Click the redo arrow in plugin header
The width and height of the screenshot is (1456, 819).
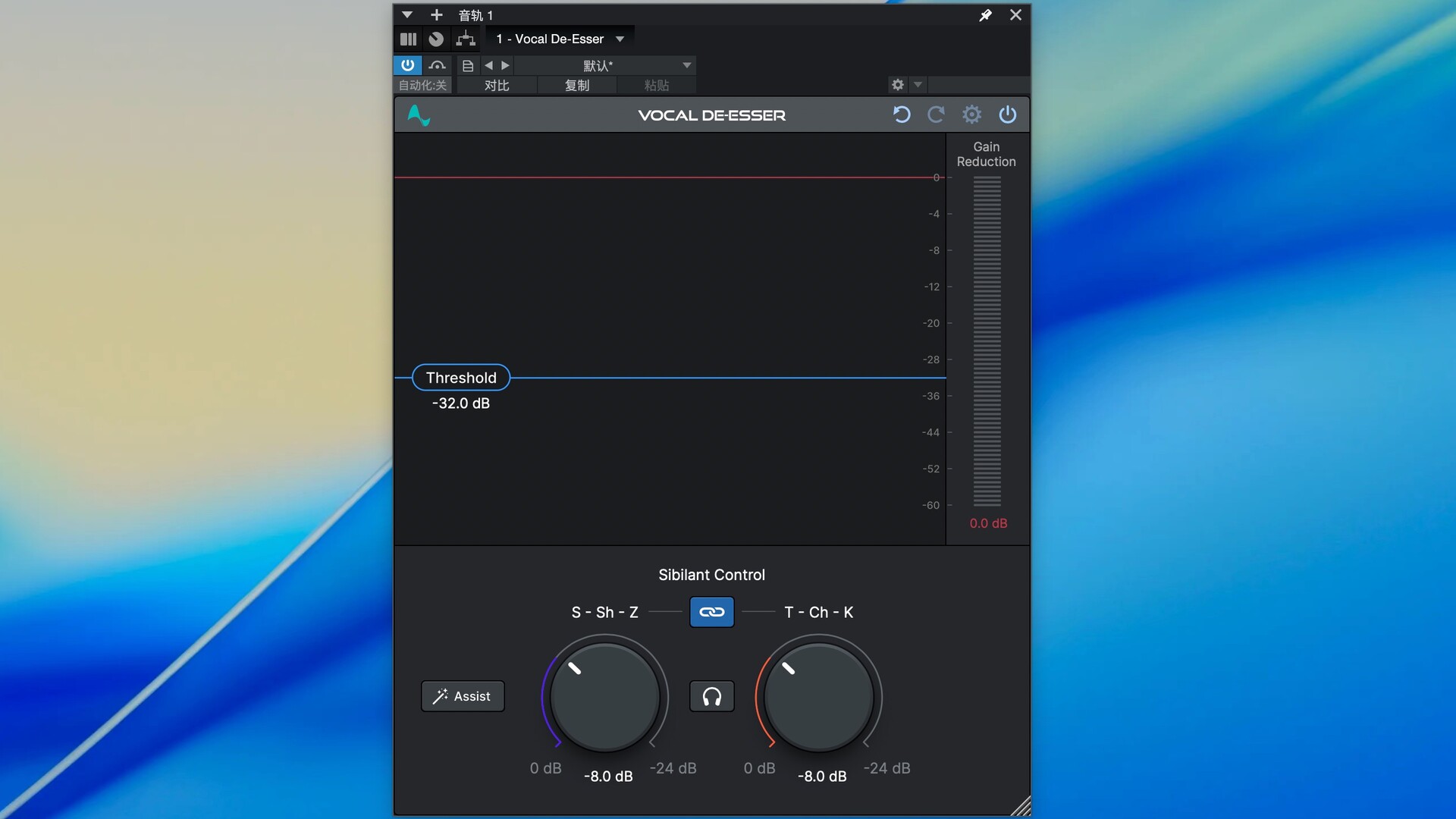tap(936, 115)
